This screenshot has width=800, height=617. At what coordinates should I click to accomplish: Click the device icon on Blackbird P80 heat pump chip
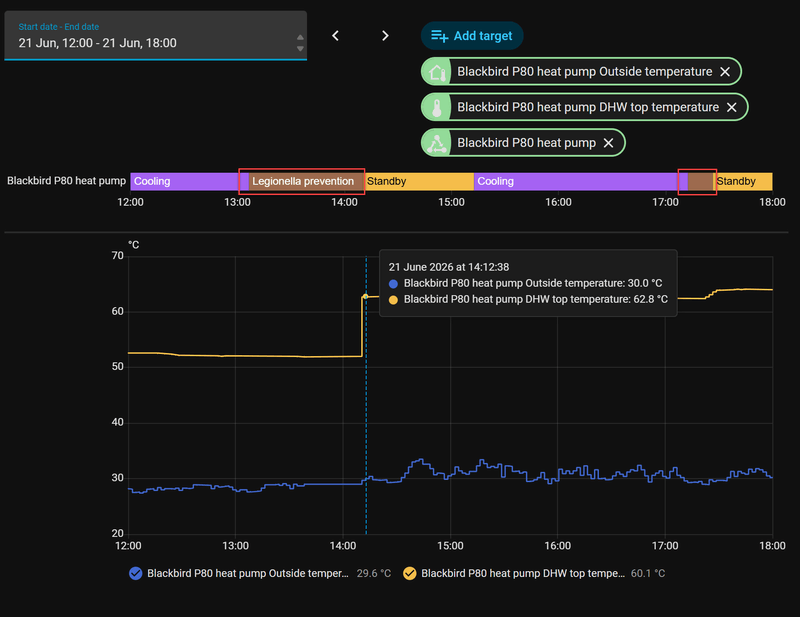(x=437, y=143)
